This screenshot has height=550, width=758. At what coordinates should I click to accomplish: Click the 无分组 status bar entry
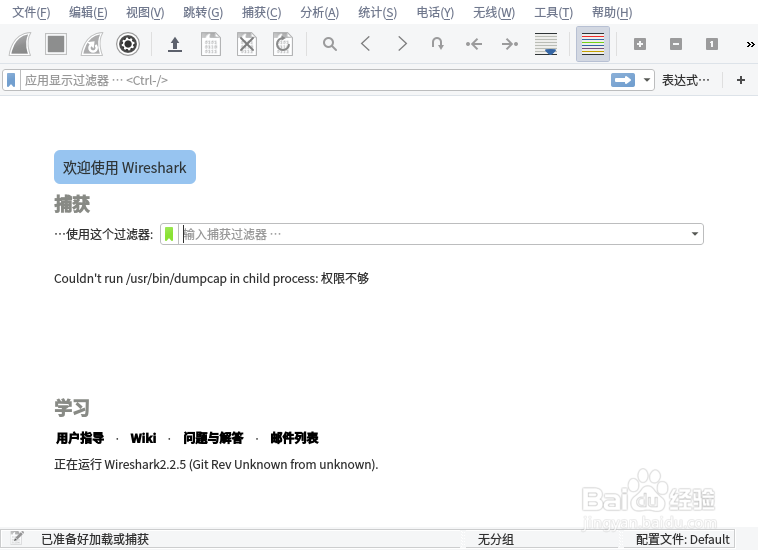click(496, 539)
